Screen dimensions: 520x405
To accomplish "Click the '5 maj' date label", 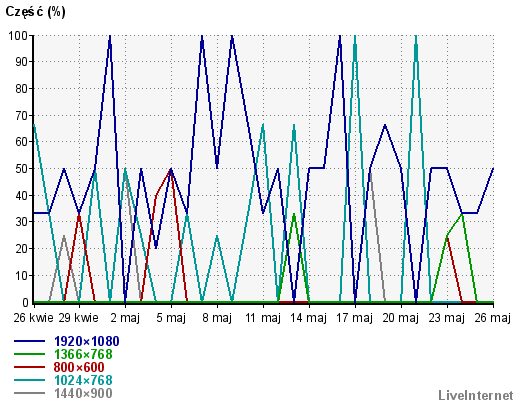I will point(171,318).
